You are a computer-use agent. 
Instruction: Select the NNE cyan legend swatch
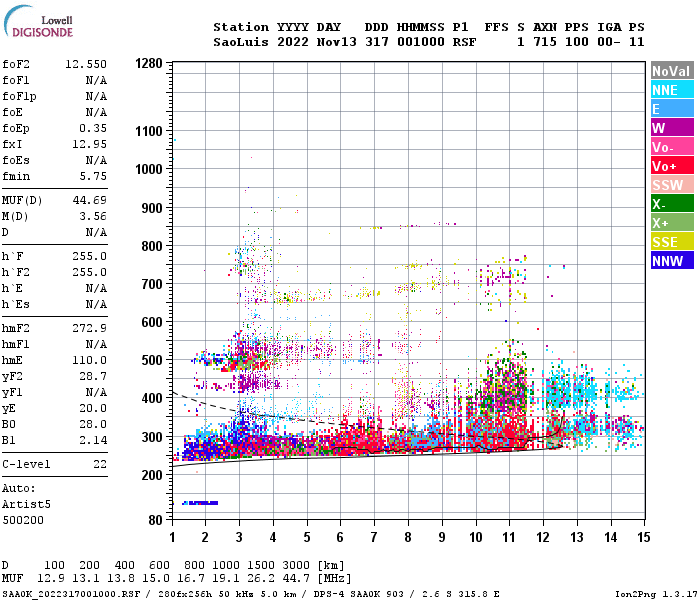[x=672, y=90]
